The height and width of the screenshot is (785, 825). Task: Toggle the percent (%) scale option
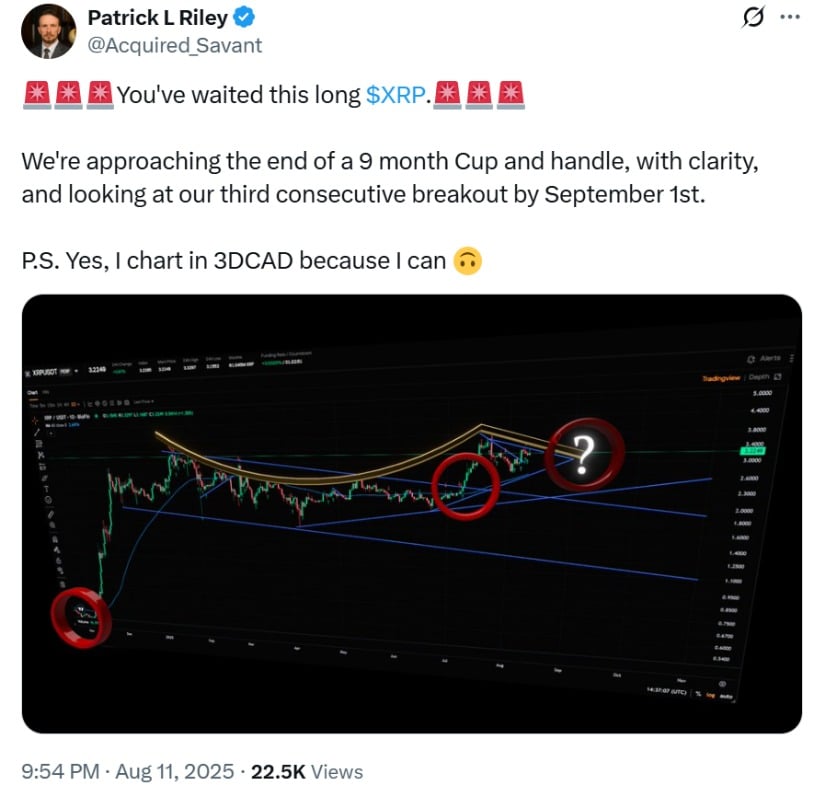(x=697, y=694)
